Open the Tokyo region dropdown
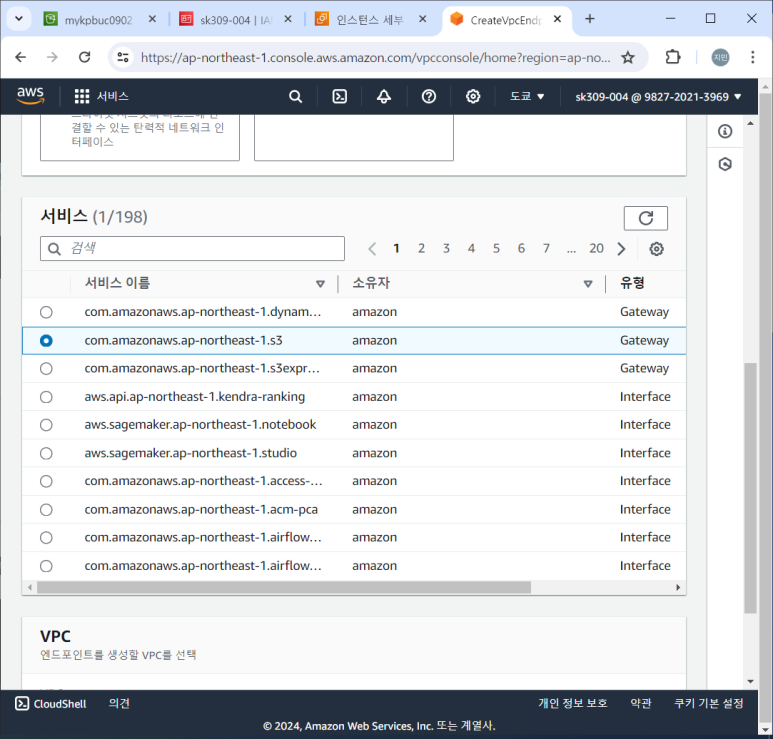This screenshot has width=773, height=739. point(527,96)
